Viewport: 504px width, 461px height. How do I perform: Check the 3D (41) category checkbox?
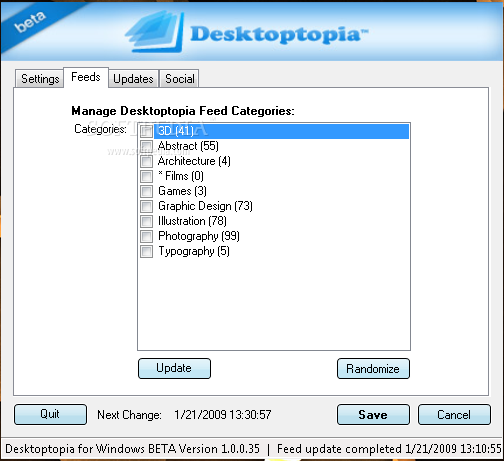146,131
